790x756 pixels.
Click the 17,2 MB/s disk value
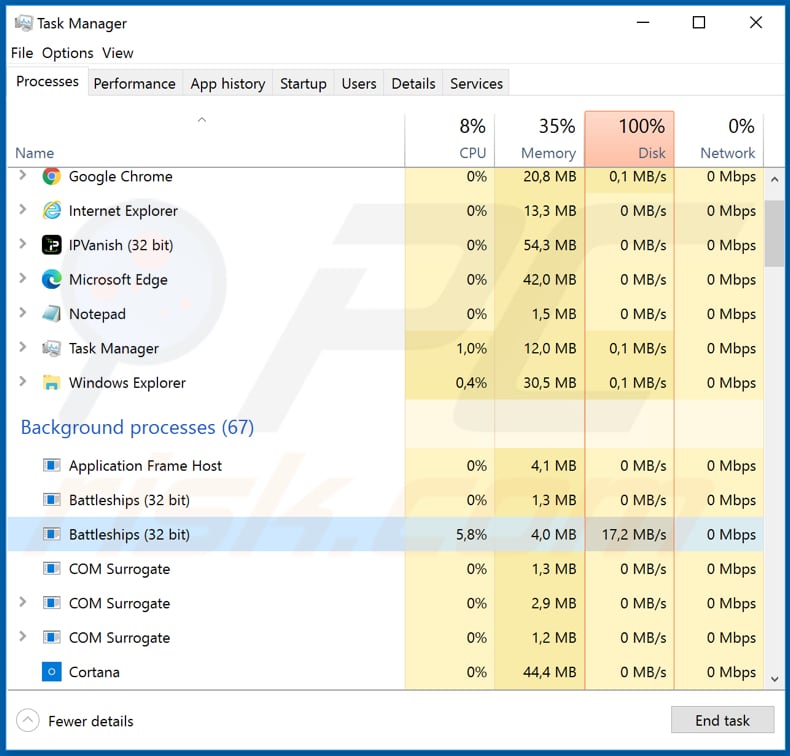634,534
